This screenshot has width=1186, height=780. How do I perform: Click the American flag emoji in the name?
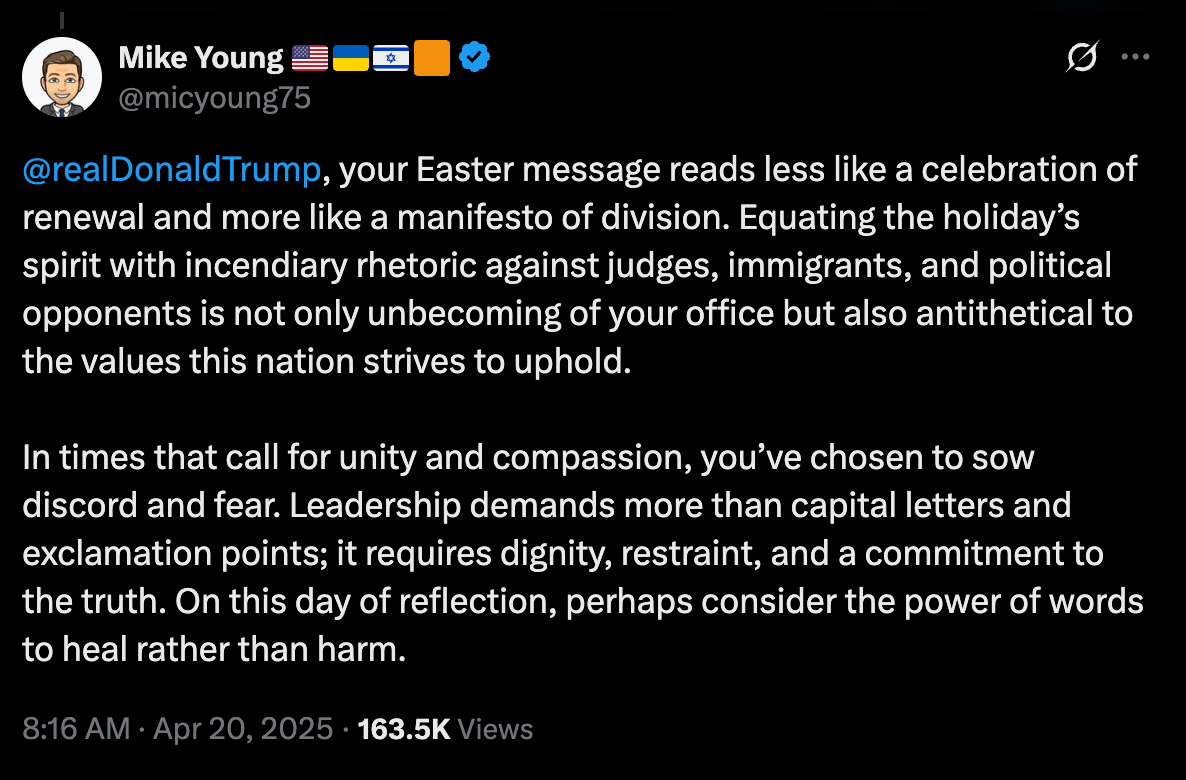(309, 58)
